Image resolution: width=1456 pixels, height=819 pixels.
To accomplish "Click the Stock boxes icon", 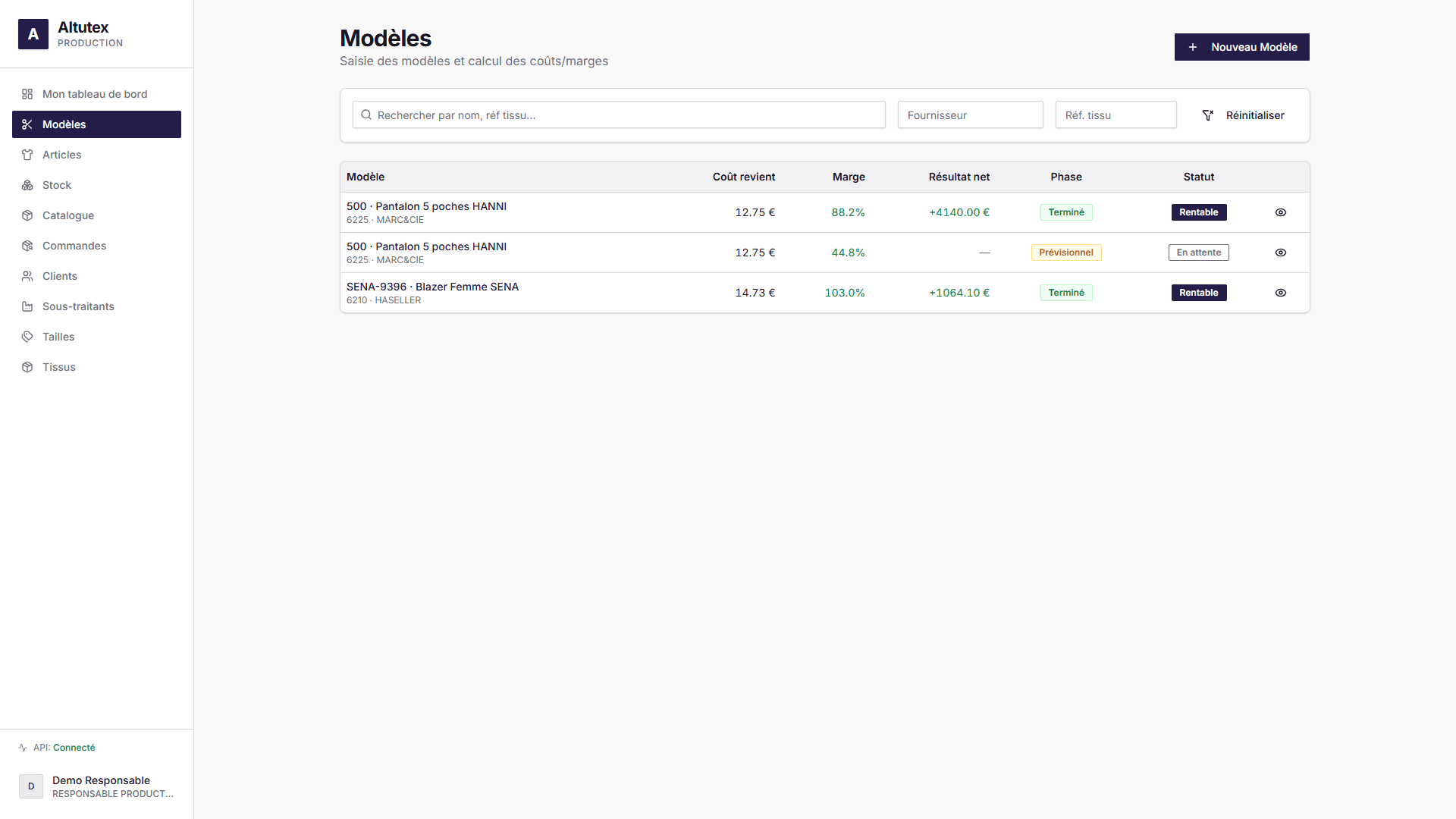I will [27, 185].
